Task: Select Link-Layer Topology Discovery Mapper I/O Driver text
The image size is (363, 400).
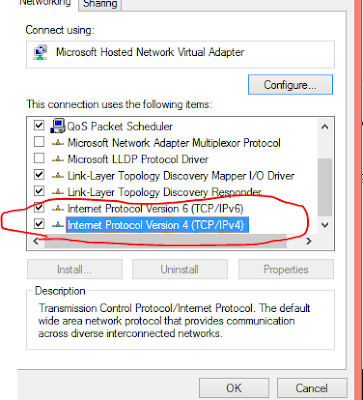Action: pyautogui.click(x=181, y=175)
